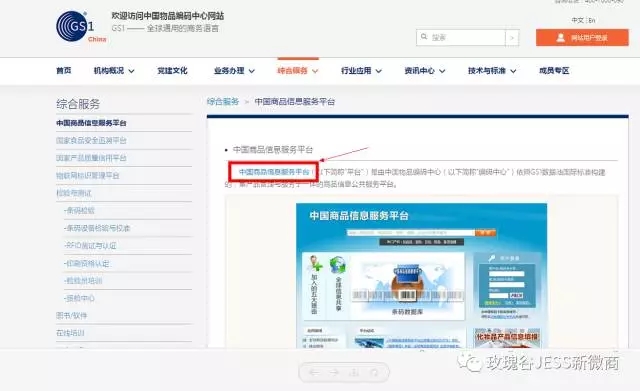Screen dimensions: 640x391
Task: Open the 党建文化 nav item
Action: tap(172, 71)
